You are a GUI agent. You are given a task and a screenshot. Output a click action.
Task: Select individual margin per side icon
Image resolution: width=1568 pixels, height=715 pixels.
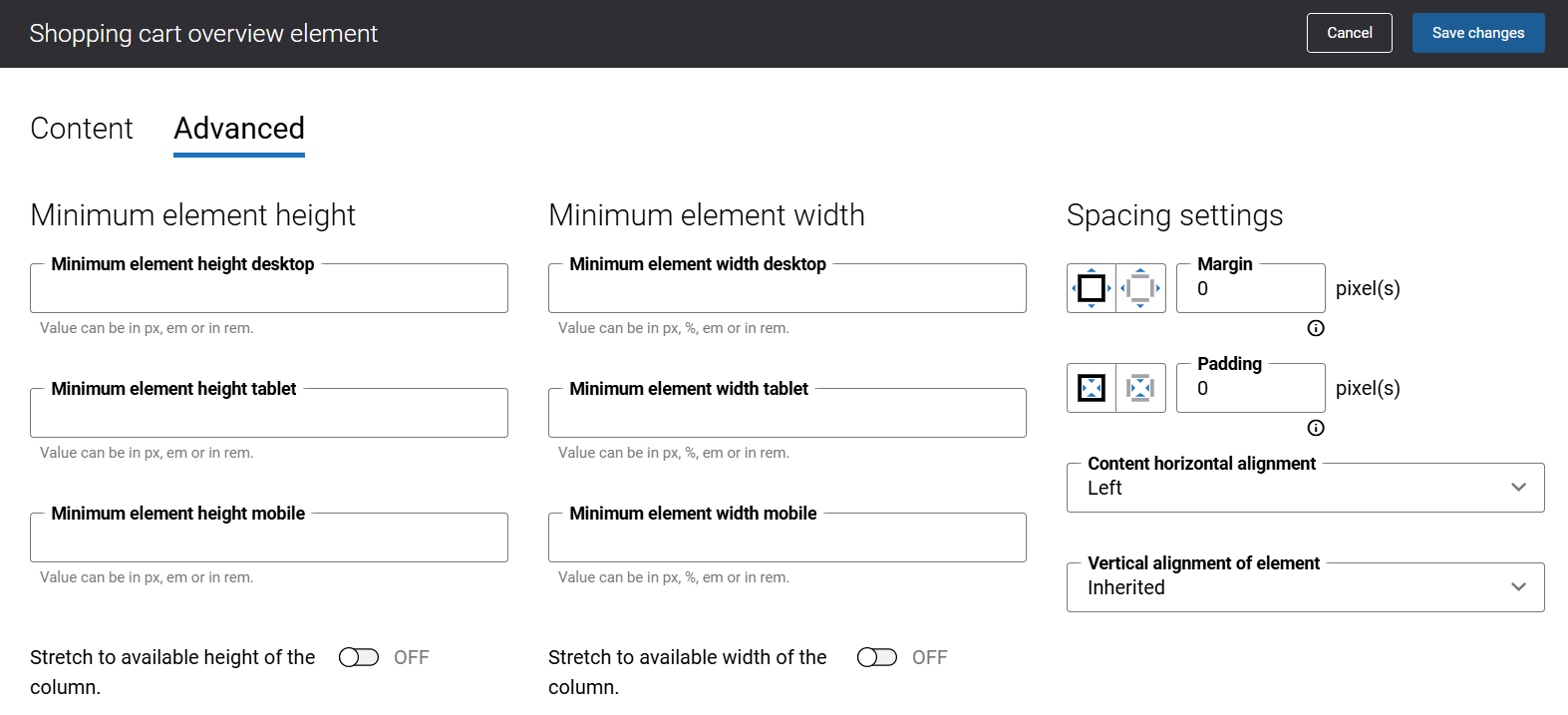[1140, 288]
